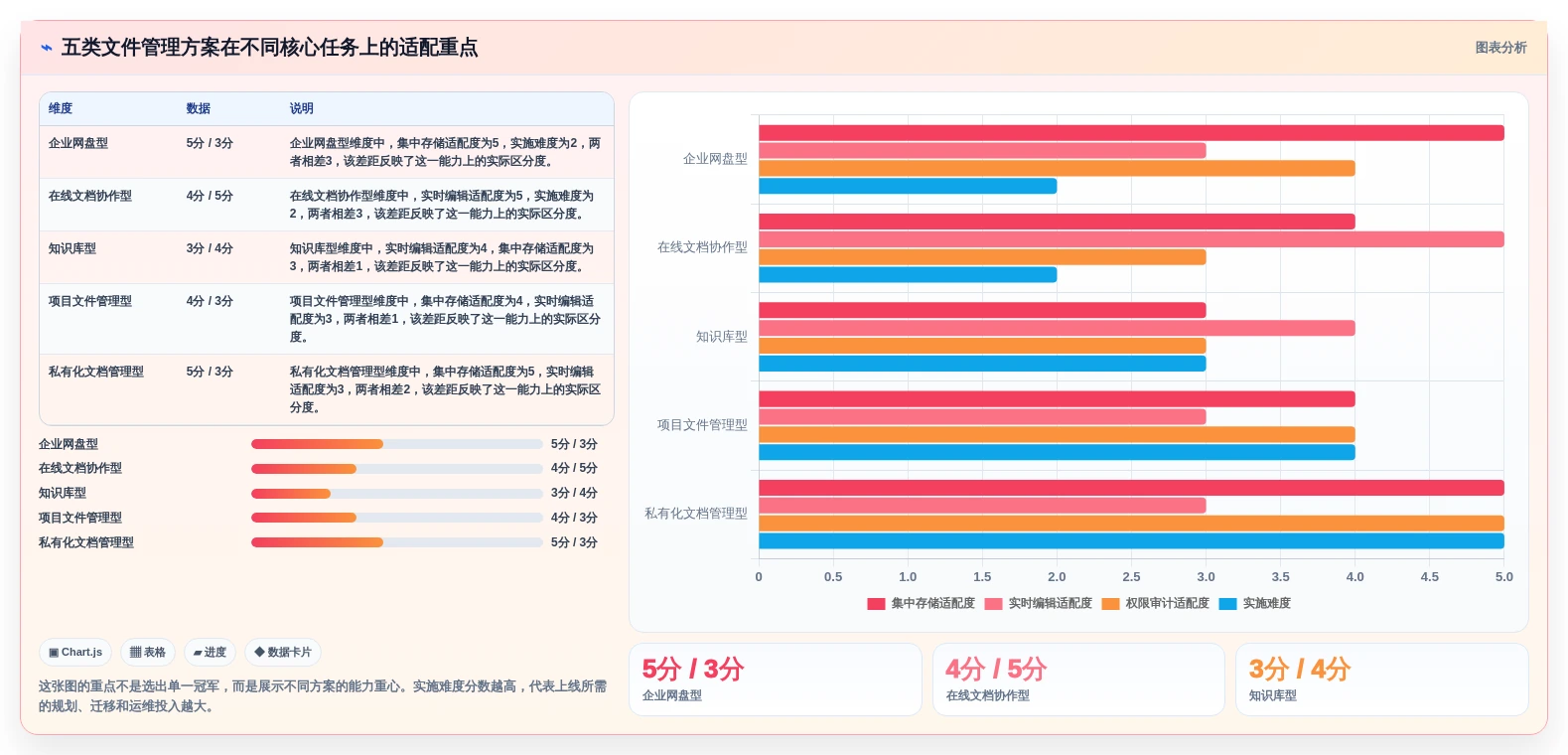Click the 在线文档协作型 progress bar
The width and height of the screenshot is (1568, 755).
[x=397, y=469]
